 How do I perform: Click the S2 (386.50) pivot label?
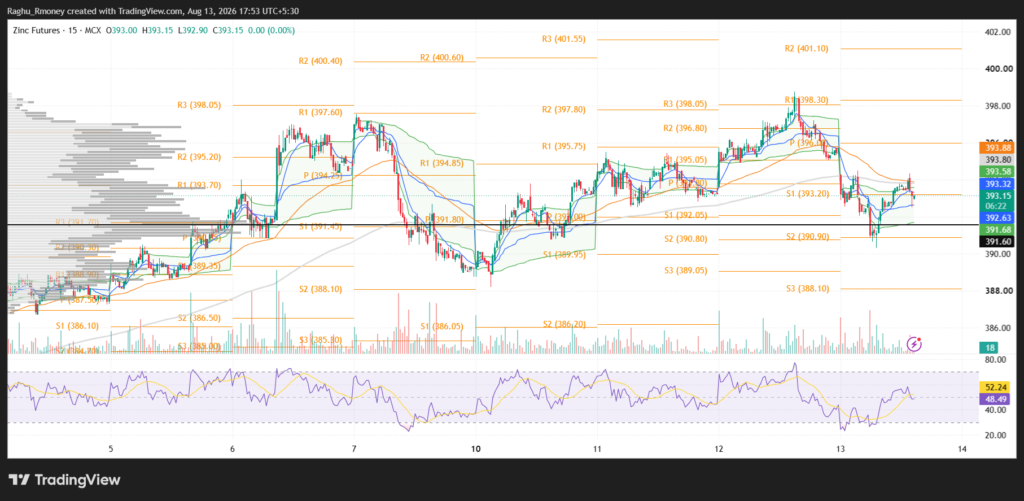(x=199, y=318)
